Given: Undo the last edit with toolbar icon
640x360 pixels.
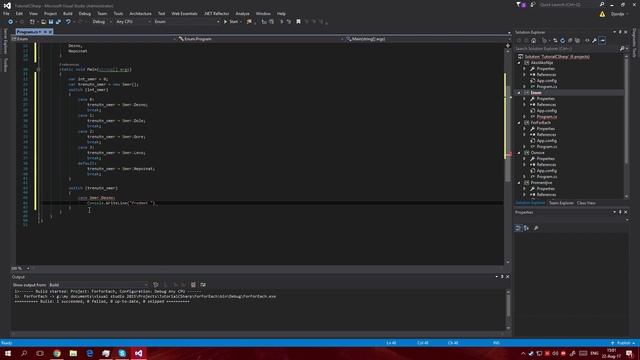Looking at the screenshot, I should [68, 22].
